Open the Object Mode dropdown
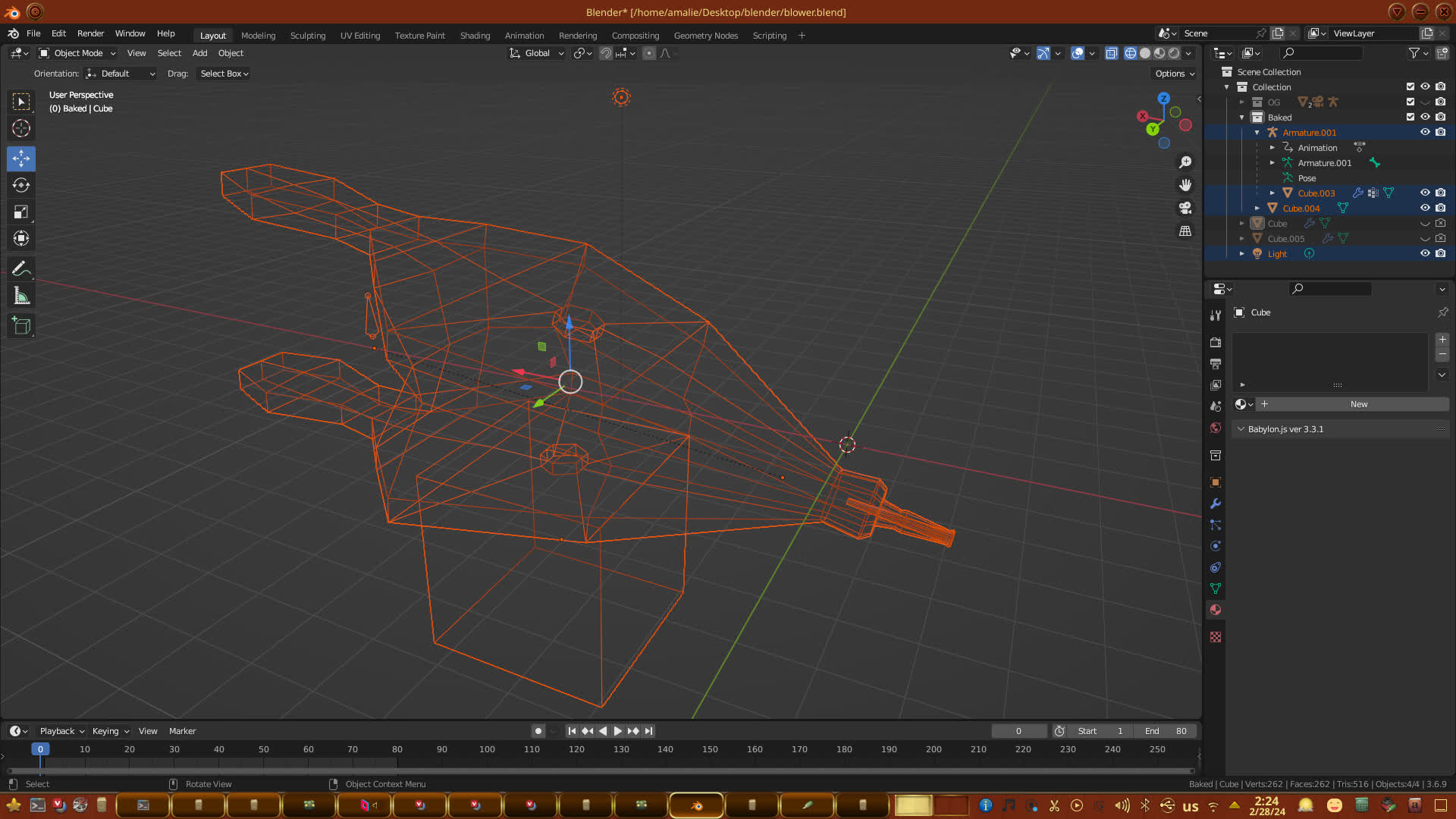The image size is (1456, 819). pos(77,53)
